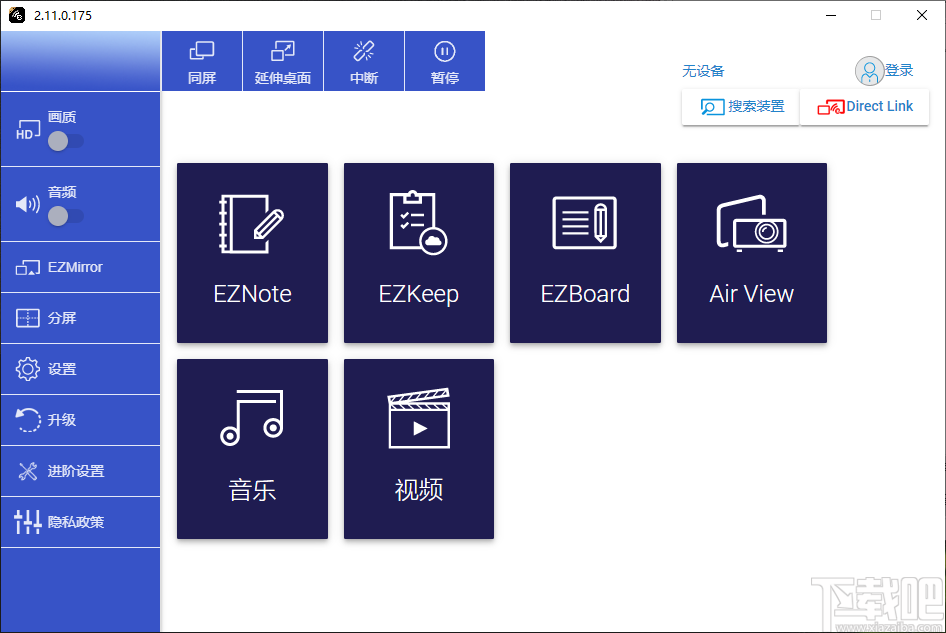Launch Air View projector viewer
The height and width of the screenshot is (633, 946).
point(751,252)
